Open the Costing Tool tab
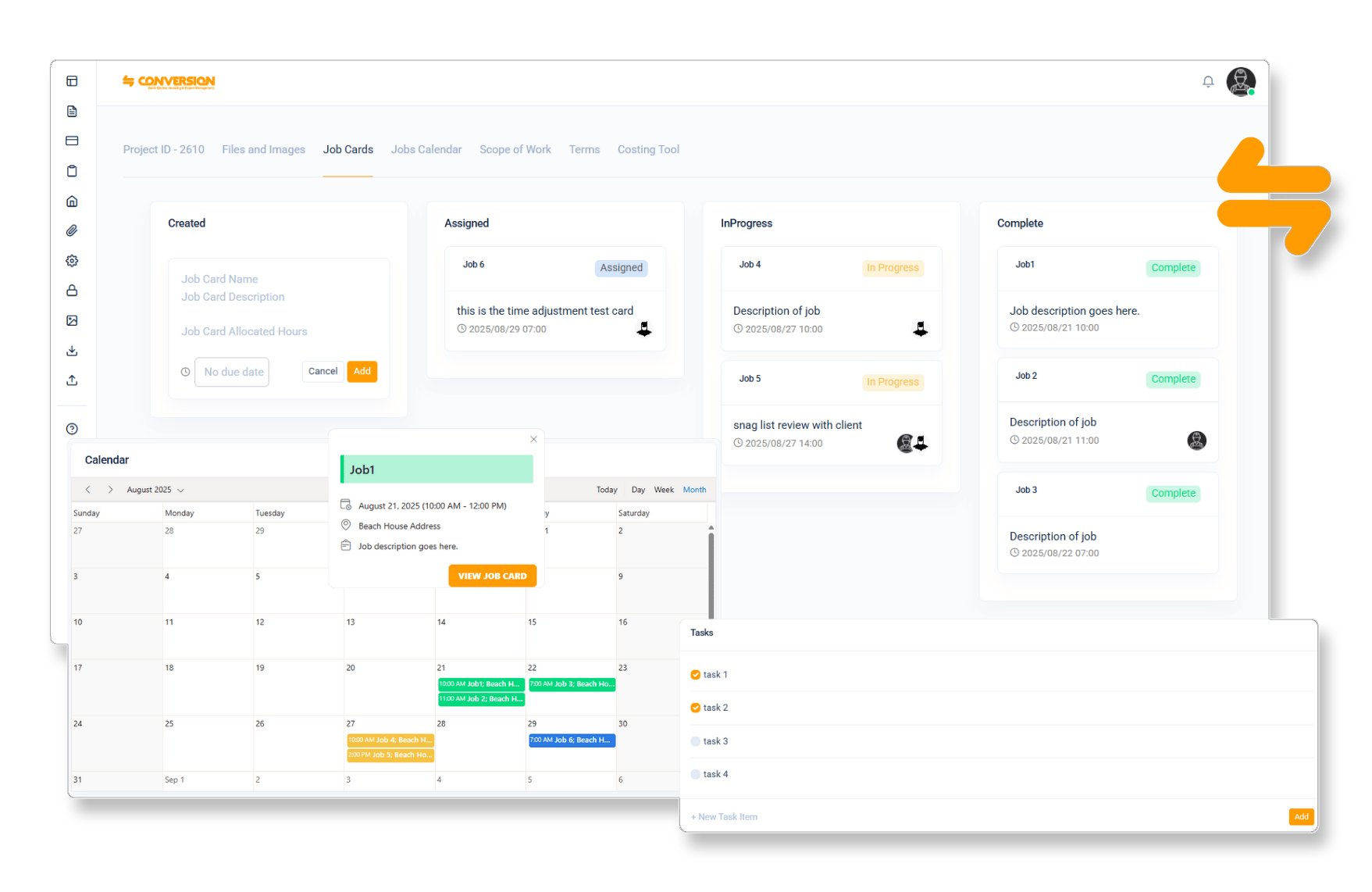1372x892 pixels. pos(647,150)
